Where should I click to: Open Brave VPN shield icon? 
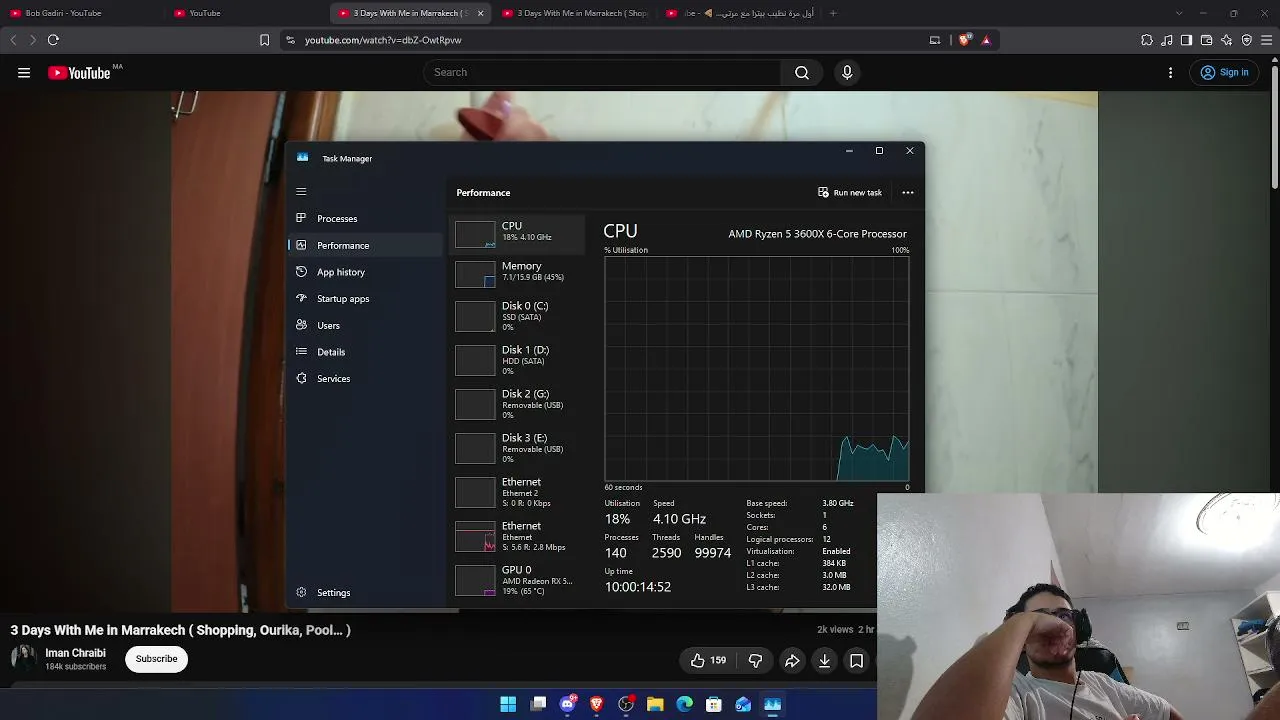click(x=1246, y=40)
